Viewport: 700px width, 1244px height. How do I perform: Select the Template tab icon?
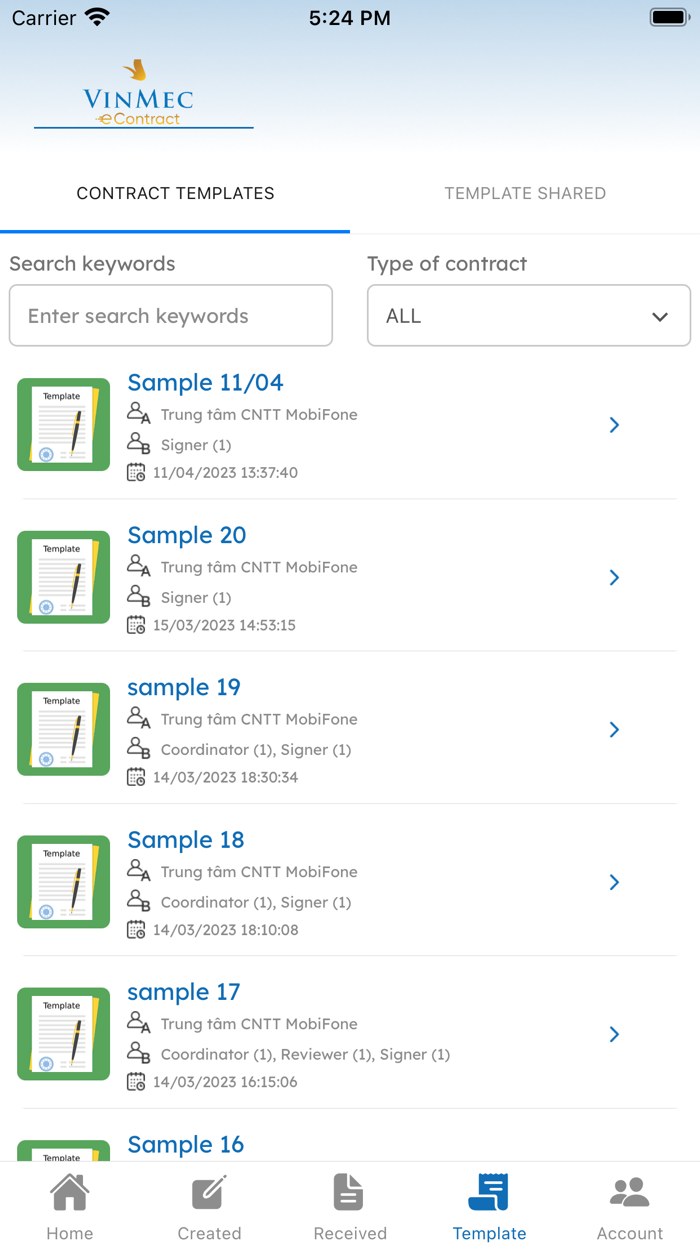489,1193
